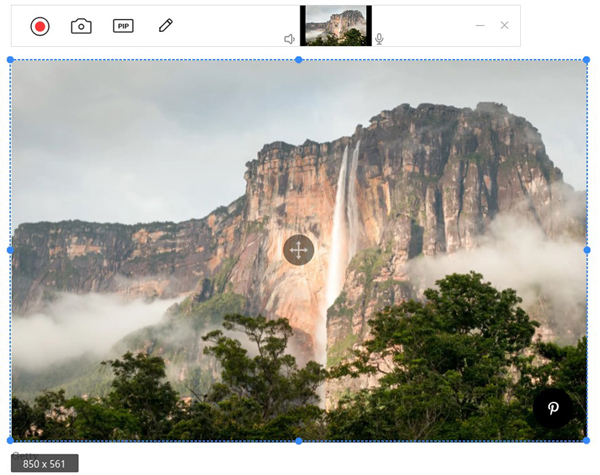Select the top-left corner resize handle

pyautogui.click(x=11, y=60)
